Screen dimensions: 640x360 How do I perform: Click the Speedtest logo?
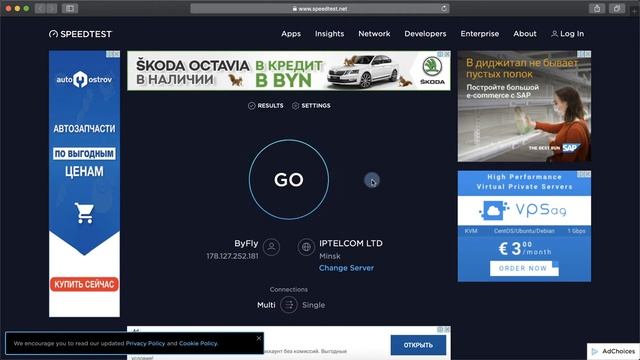click(x=80, y=34)
